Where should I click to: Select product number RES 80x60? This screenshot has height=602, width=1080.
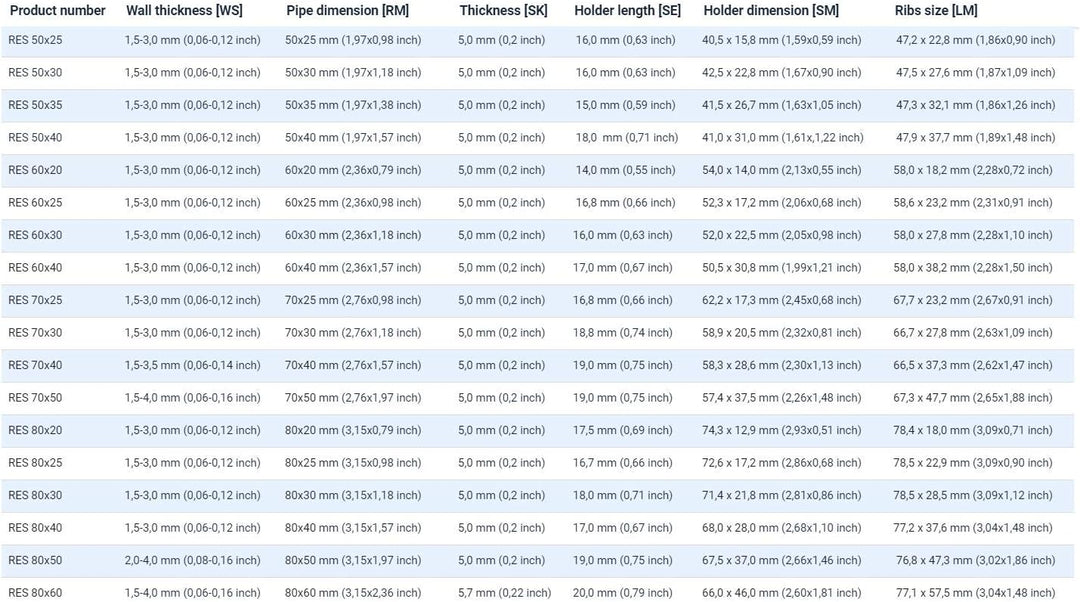coord(35,592)
